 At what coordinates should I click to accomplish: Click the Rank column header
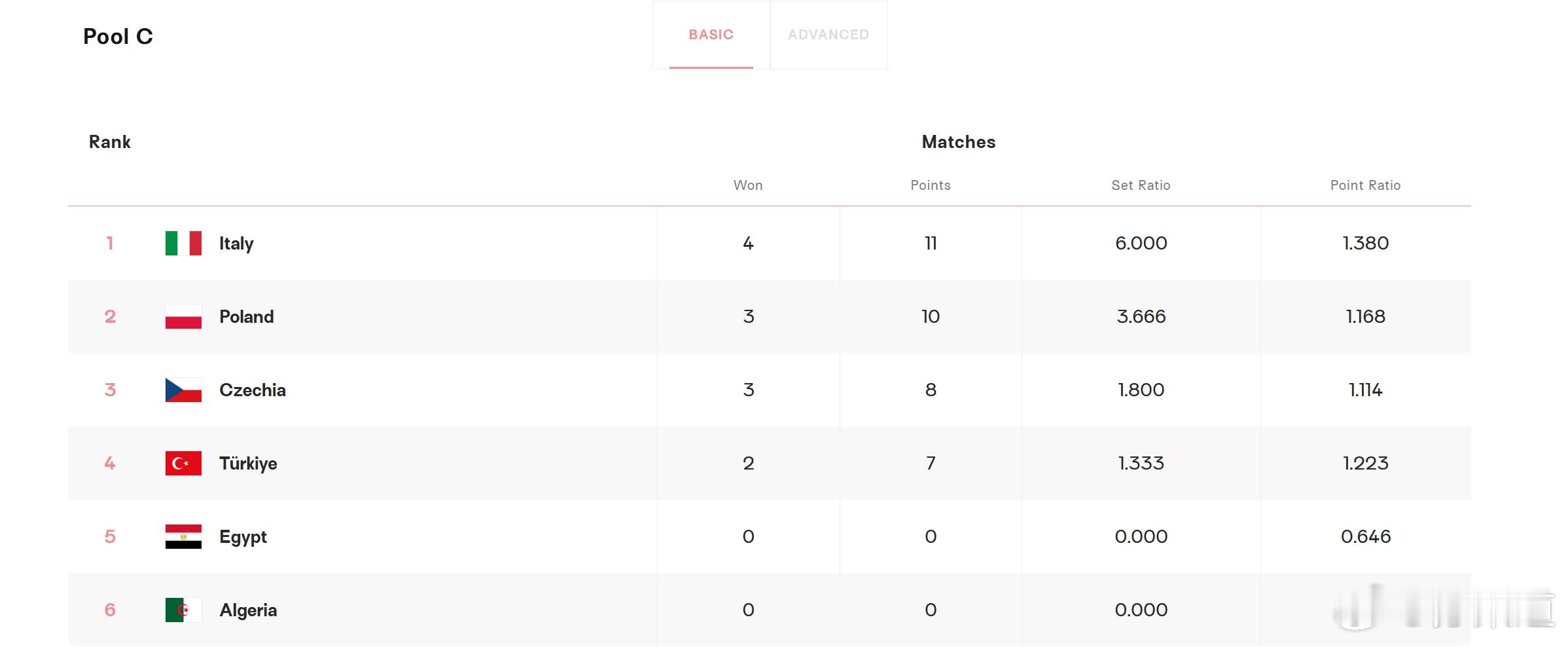click(110, 142)
